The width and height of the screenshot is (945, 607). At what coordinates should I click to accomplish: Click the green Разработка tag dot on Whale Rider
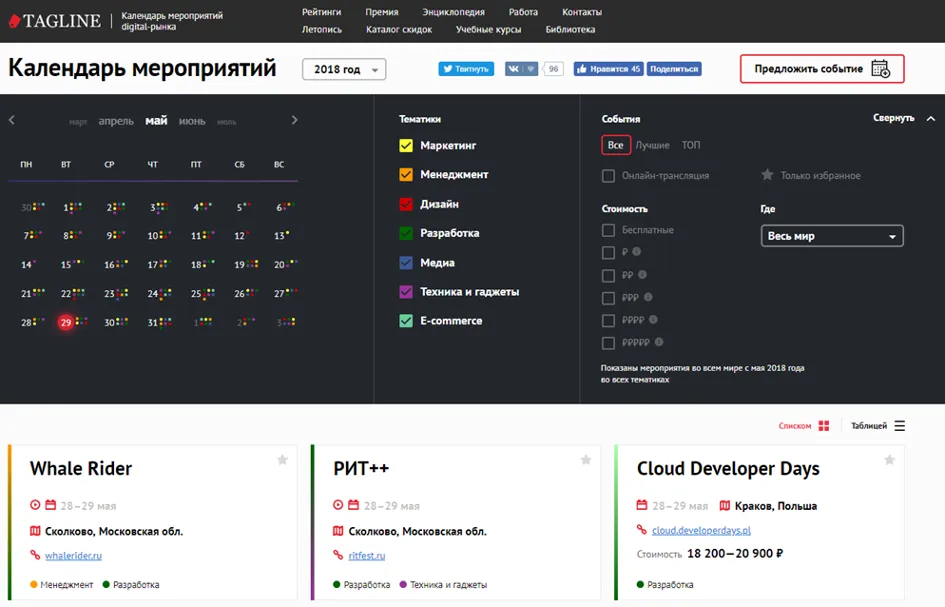point(106,584)
